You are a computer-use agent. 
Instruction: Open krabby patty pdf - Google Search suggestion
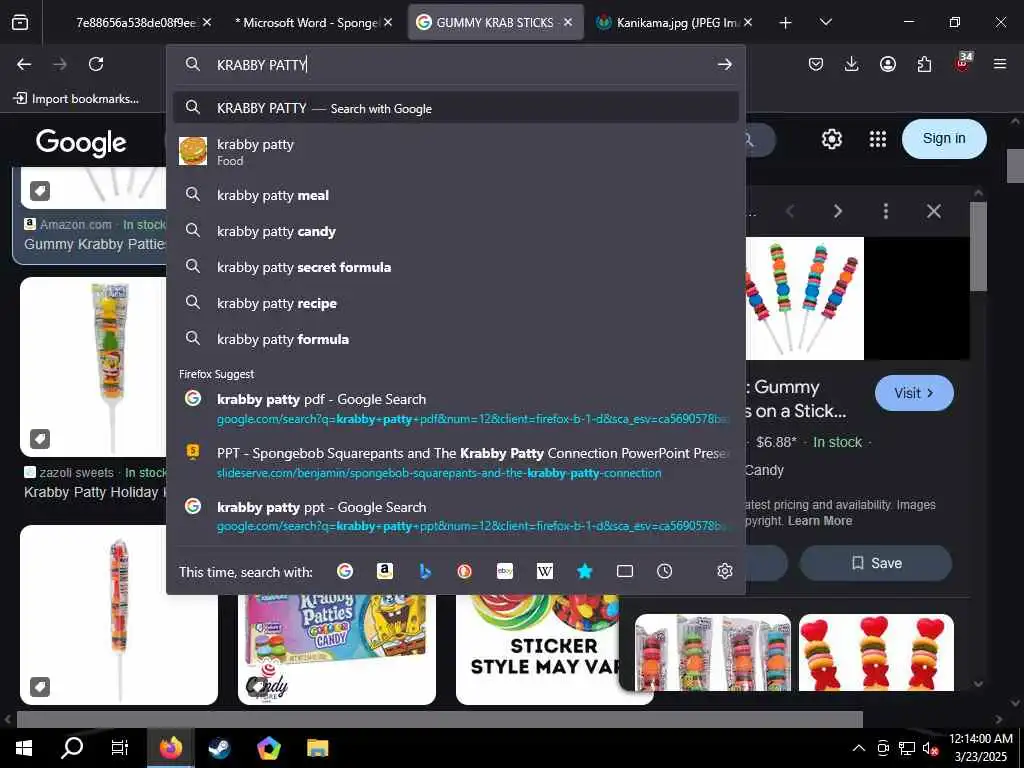[456, 408]
